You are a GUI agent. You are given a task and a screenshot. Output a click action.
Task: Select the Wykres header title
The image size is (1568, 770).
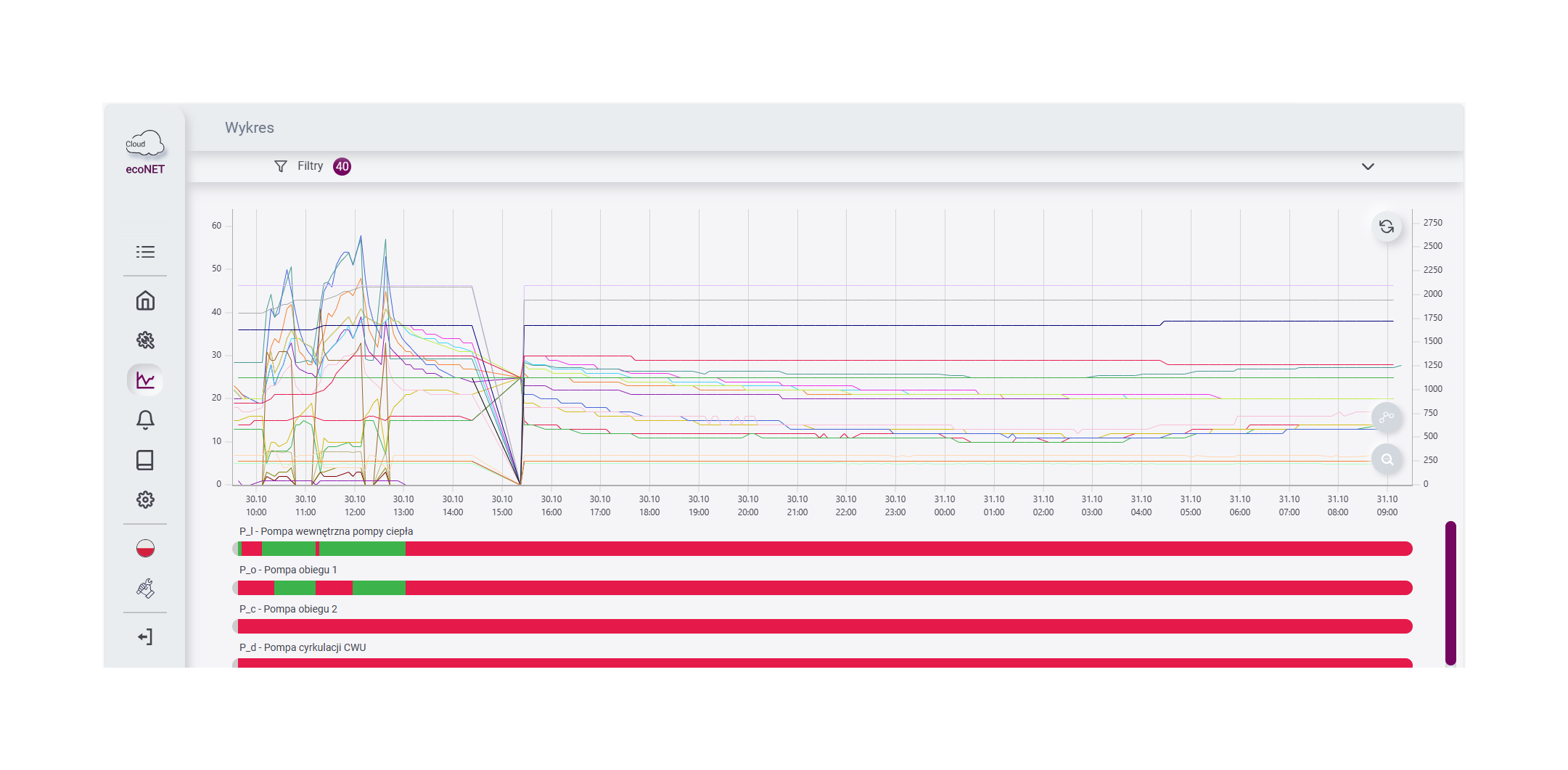[x=250, y=128]
